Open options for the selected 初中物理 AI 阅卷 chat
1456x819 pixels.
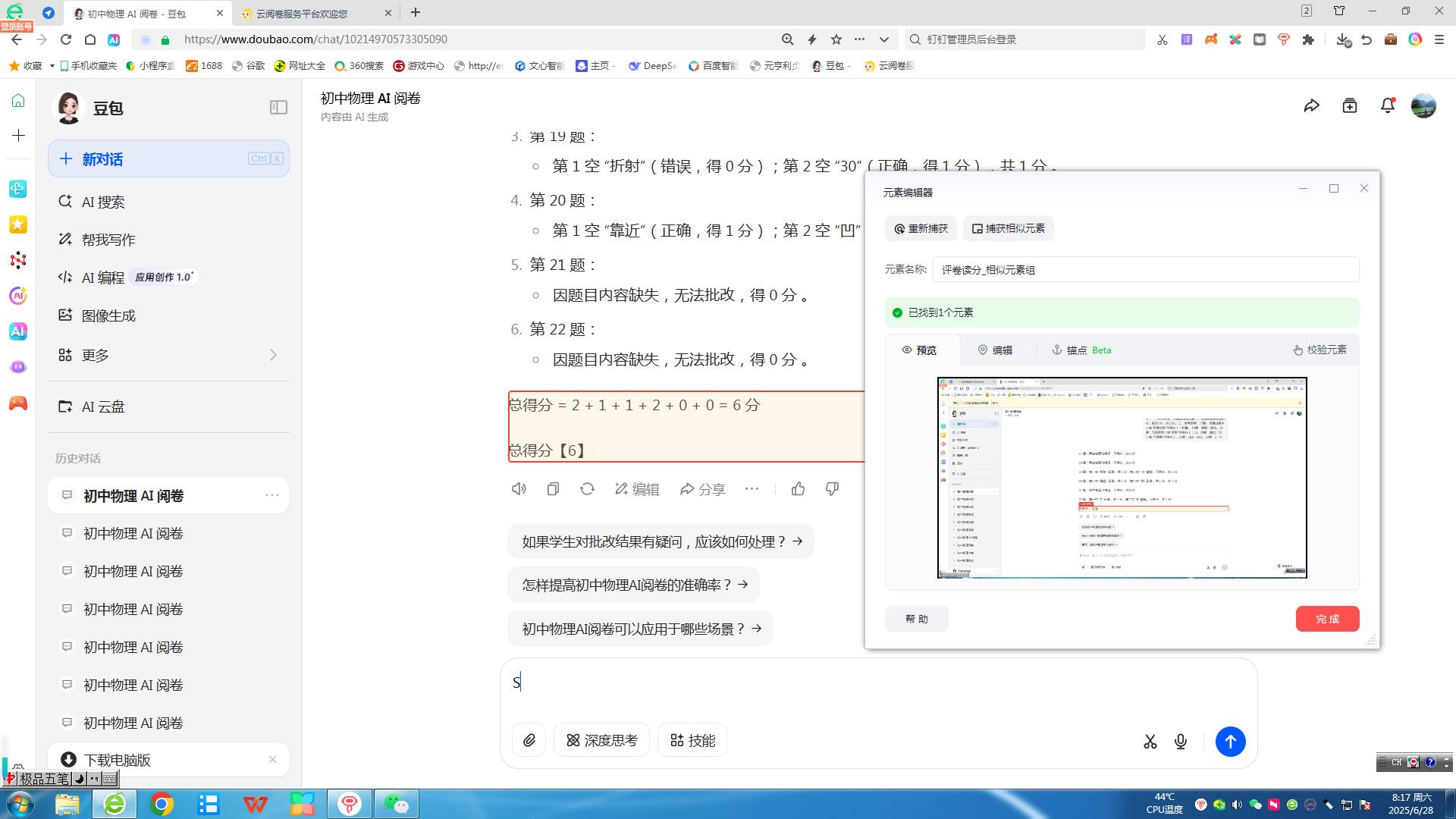[272, 495]
